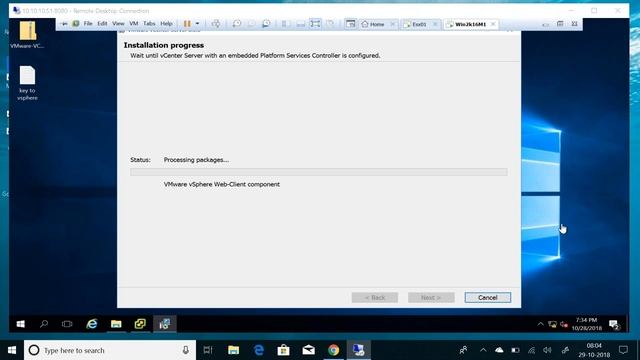Open the People icon on host taskbar
Image resolution: width=640 pixels, height=360 pixels.
463,350
